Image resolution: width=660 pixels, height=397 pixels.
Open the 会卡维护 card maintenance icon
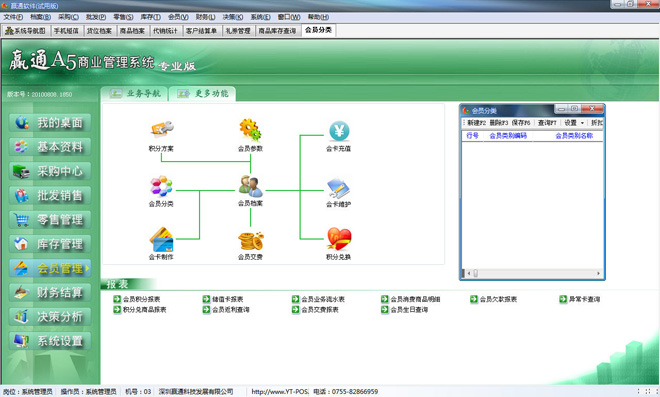click(x=339, y=188)
